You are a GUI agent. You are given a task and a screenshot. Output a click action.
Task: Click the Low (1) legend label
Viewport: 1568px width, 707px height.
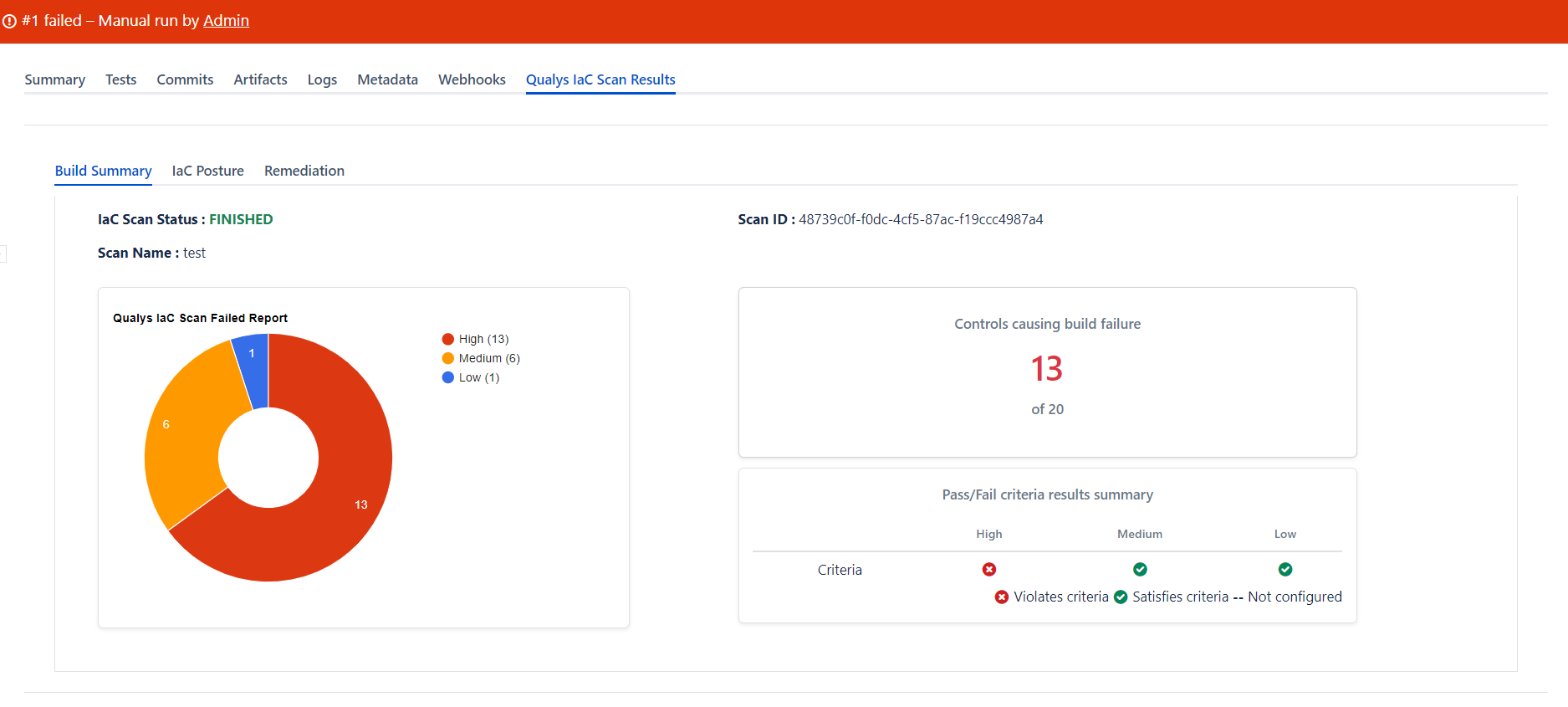[479, 377]
